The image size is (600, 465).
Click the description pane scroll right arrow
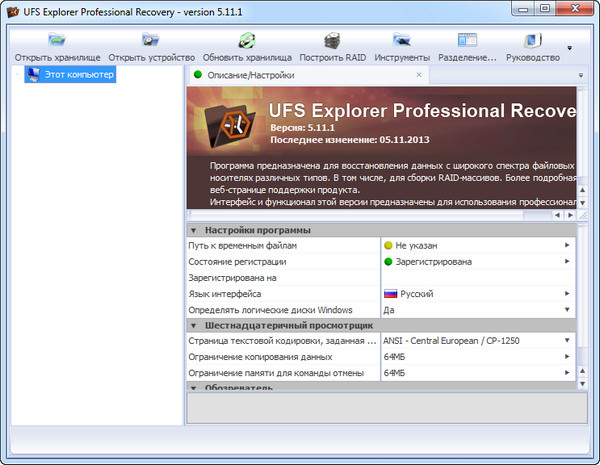[570, 215]
